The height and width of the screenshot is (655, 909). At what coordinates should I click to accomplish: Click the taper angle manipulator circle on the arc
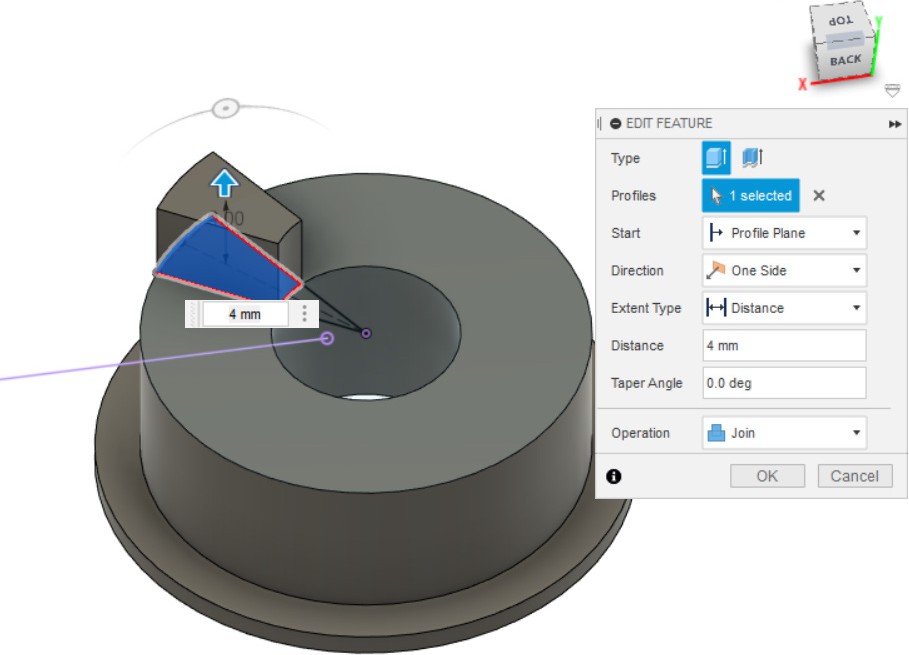coord(227,107)
